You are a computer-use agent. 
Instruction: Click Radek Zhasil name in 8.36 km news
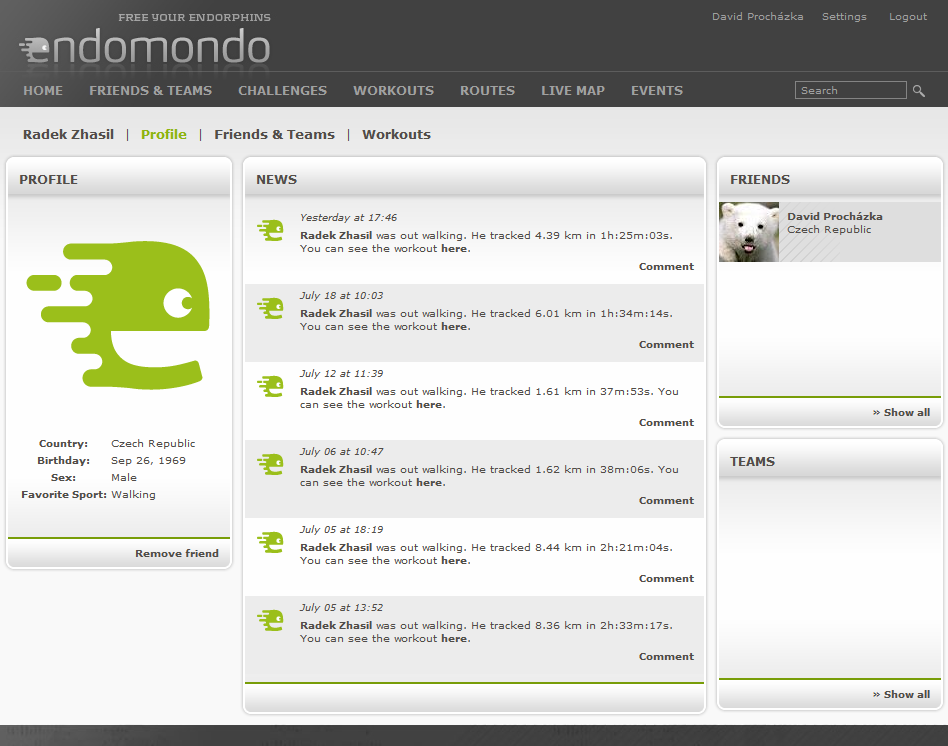[x=336, y=625]
